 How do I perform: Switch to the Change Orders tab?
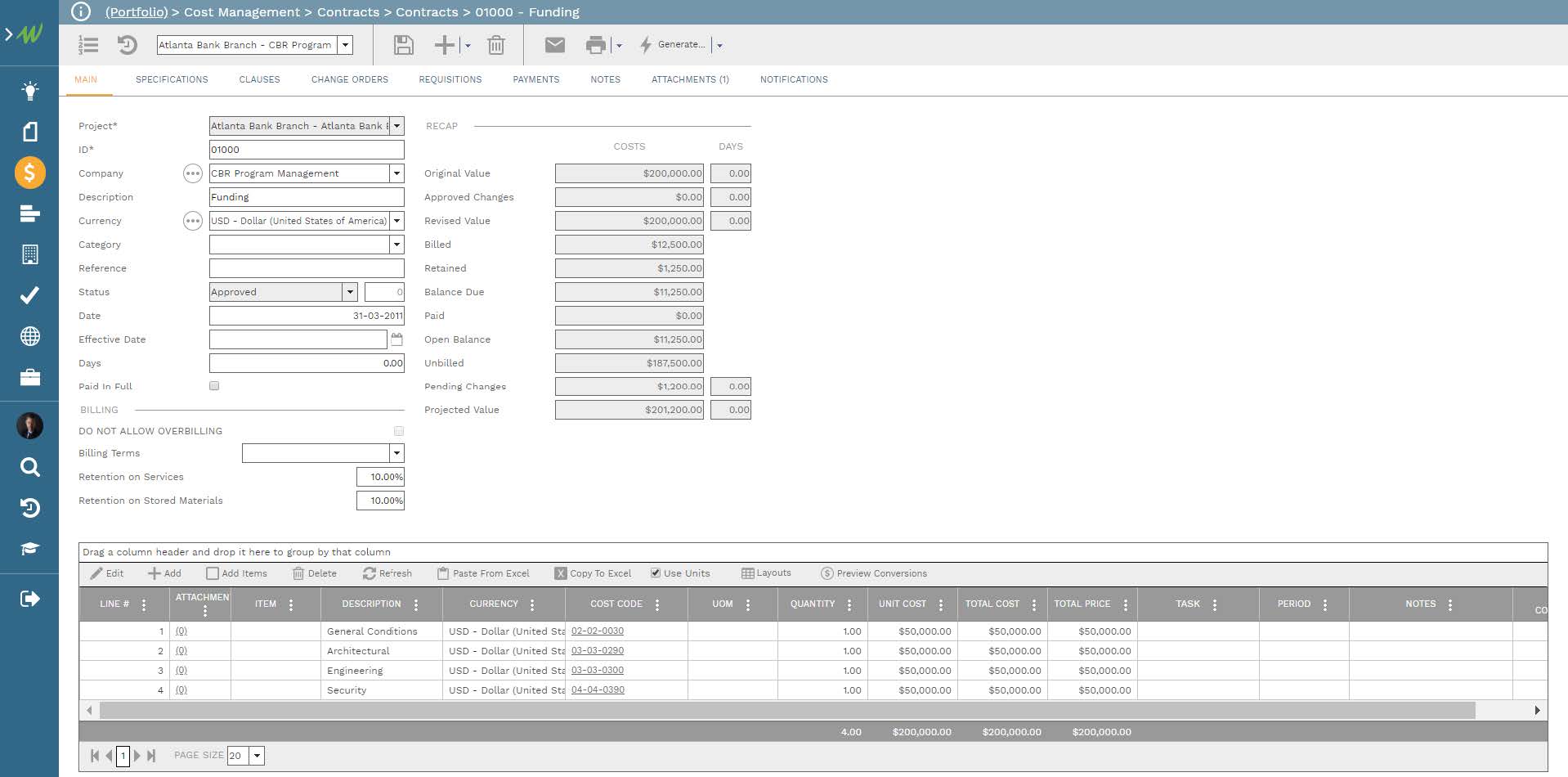point(349,79)
